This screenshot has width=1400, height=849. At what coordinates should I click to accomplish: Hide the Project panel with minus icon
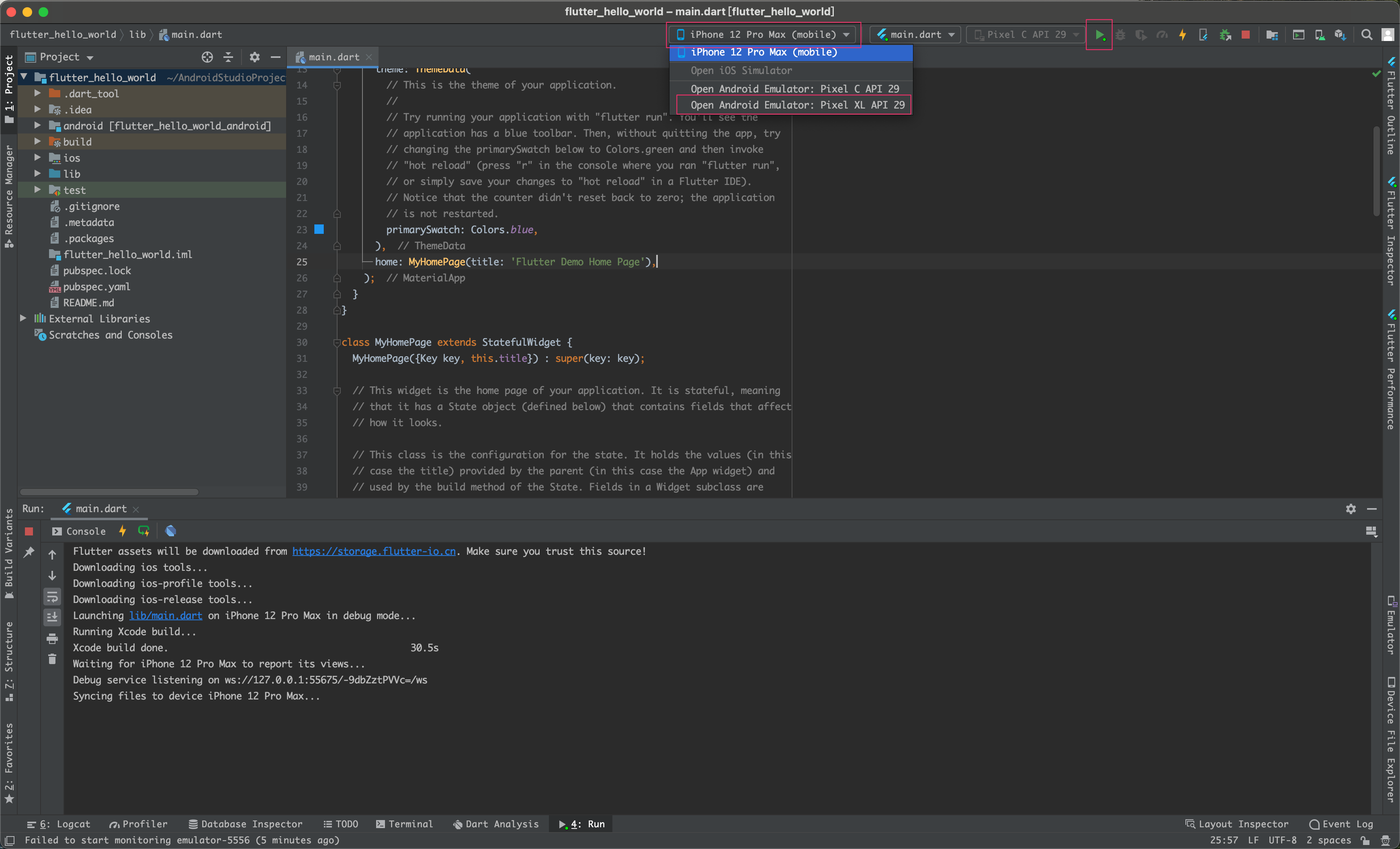pyautogui.click(x=276, y=57)
